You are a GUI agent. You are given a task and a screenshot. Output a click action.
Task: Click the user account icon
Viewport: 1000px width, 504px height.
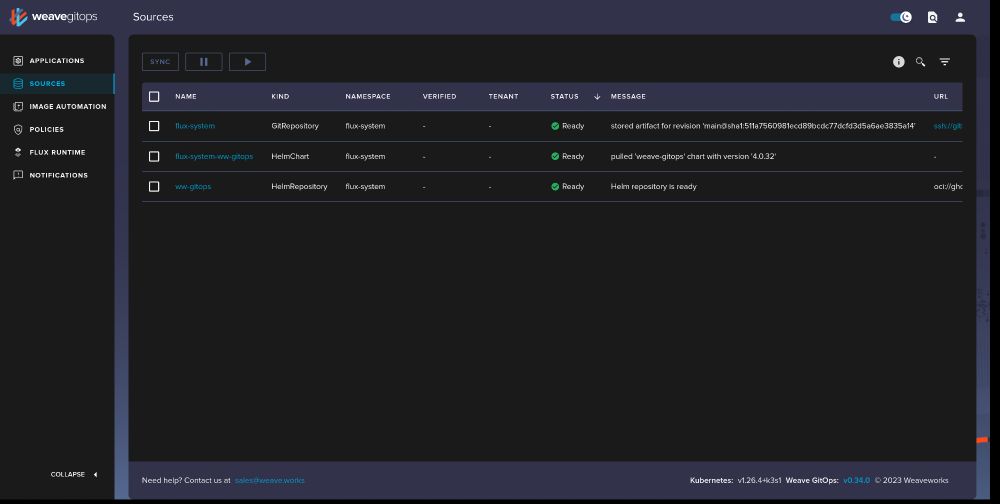960,17
